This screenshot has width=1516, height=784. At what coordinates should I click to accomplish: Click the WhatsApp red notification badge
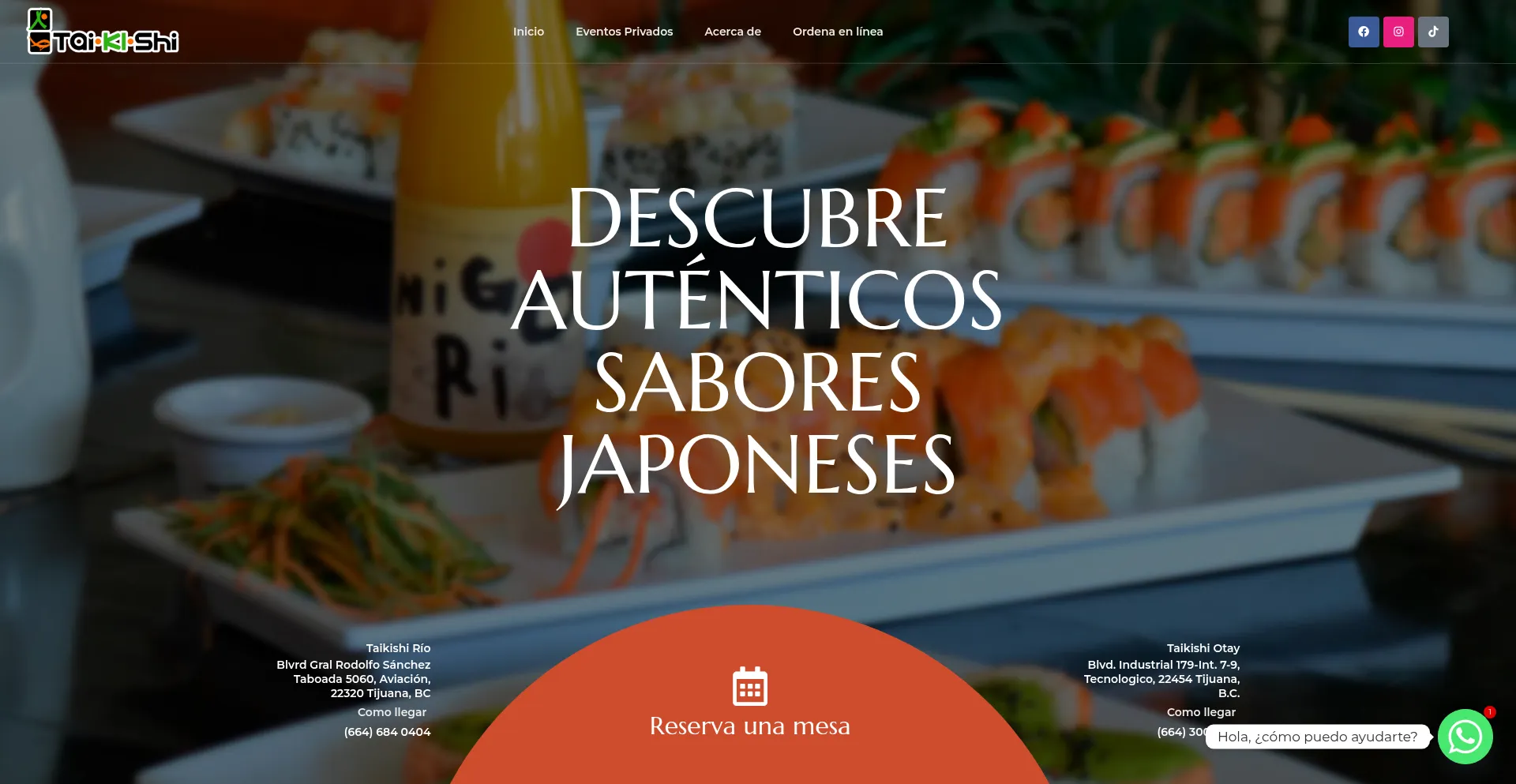coord(1490,712)
